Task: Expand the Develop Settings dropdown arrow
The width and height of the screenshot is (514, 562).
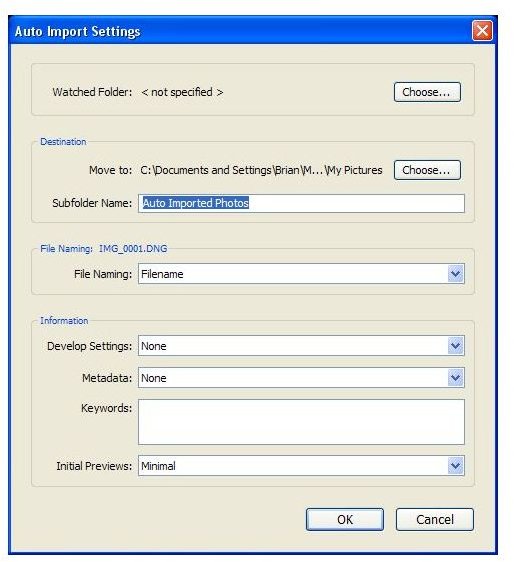Action: coord(456,346)
